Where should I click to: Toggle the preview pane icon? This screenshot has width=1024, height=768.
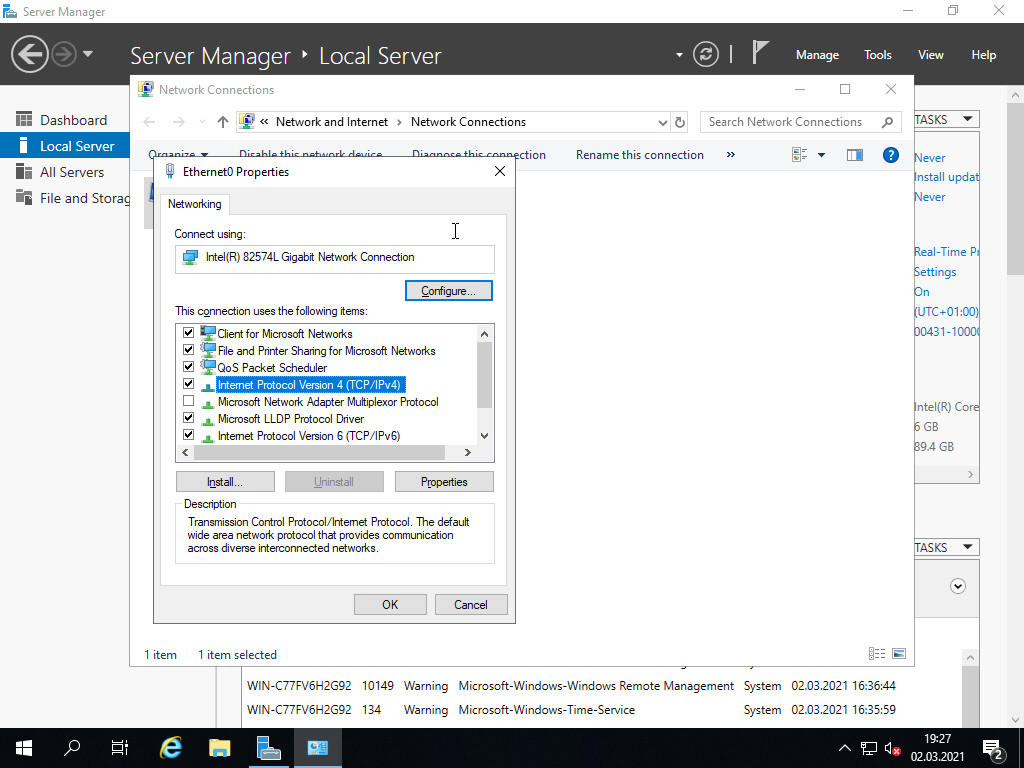854,155
